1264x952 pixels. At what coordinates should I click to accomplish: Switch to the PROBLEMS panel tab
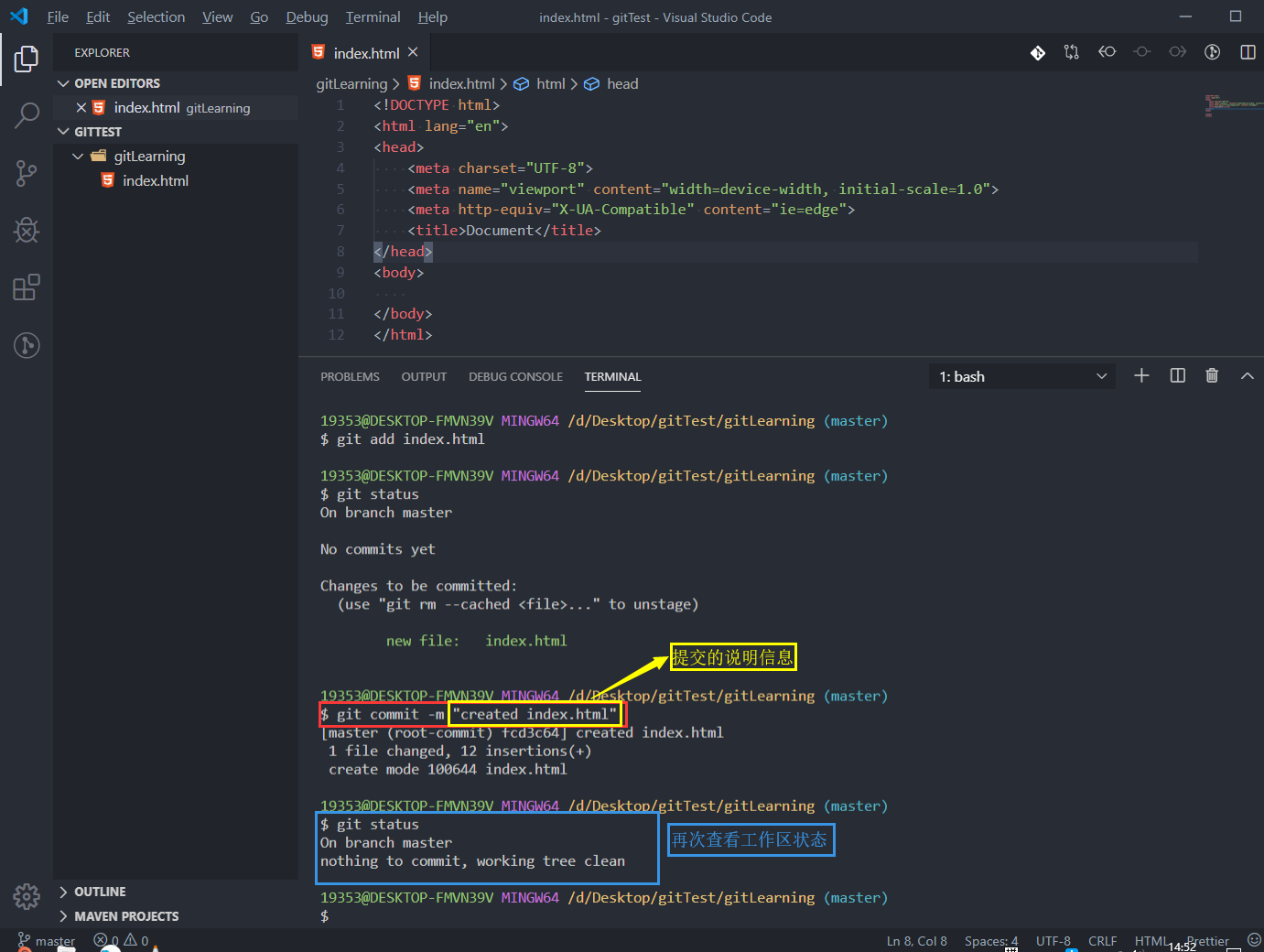pos(350,376)
